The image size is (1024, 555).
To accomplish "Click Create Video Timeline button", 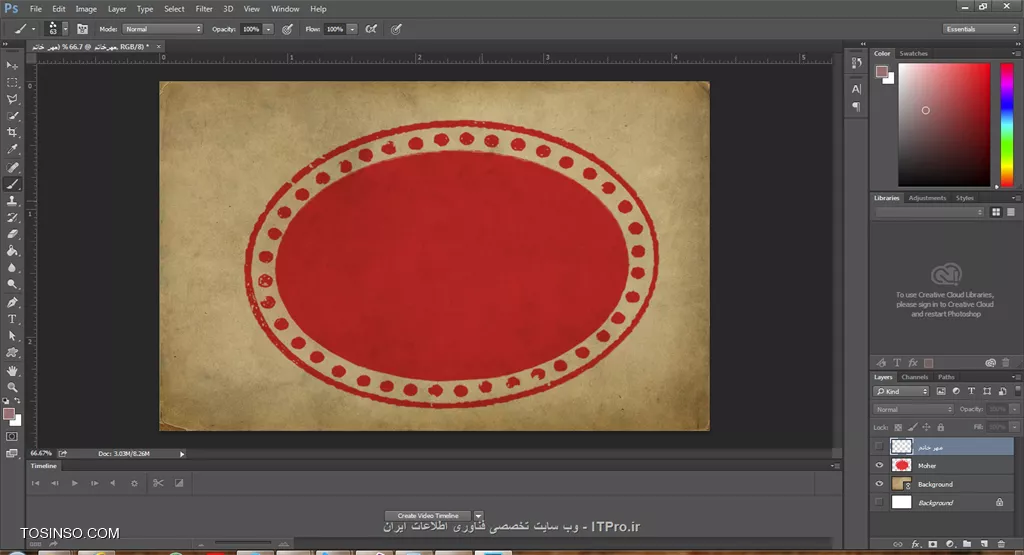I will click(x=428, y=515).
